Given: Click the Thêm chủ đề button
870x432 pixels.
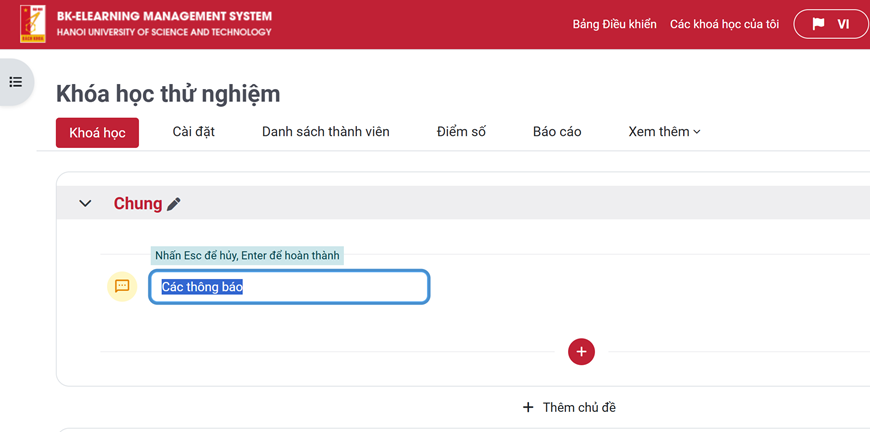Looking at the screenshot, I should click(569, 408).
